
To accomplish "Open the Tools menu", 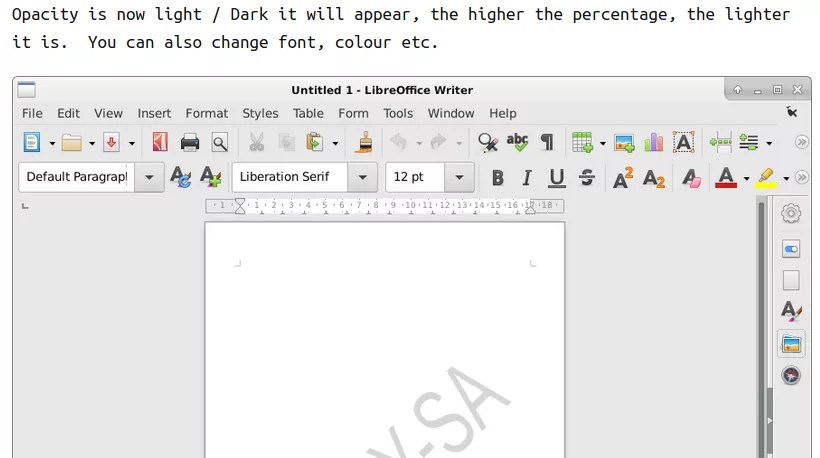I will pos(398,113).
